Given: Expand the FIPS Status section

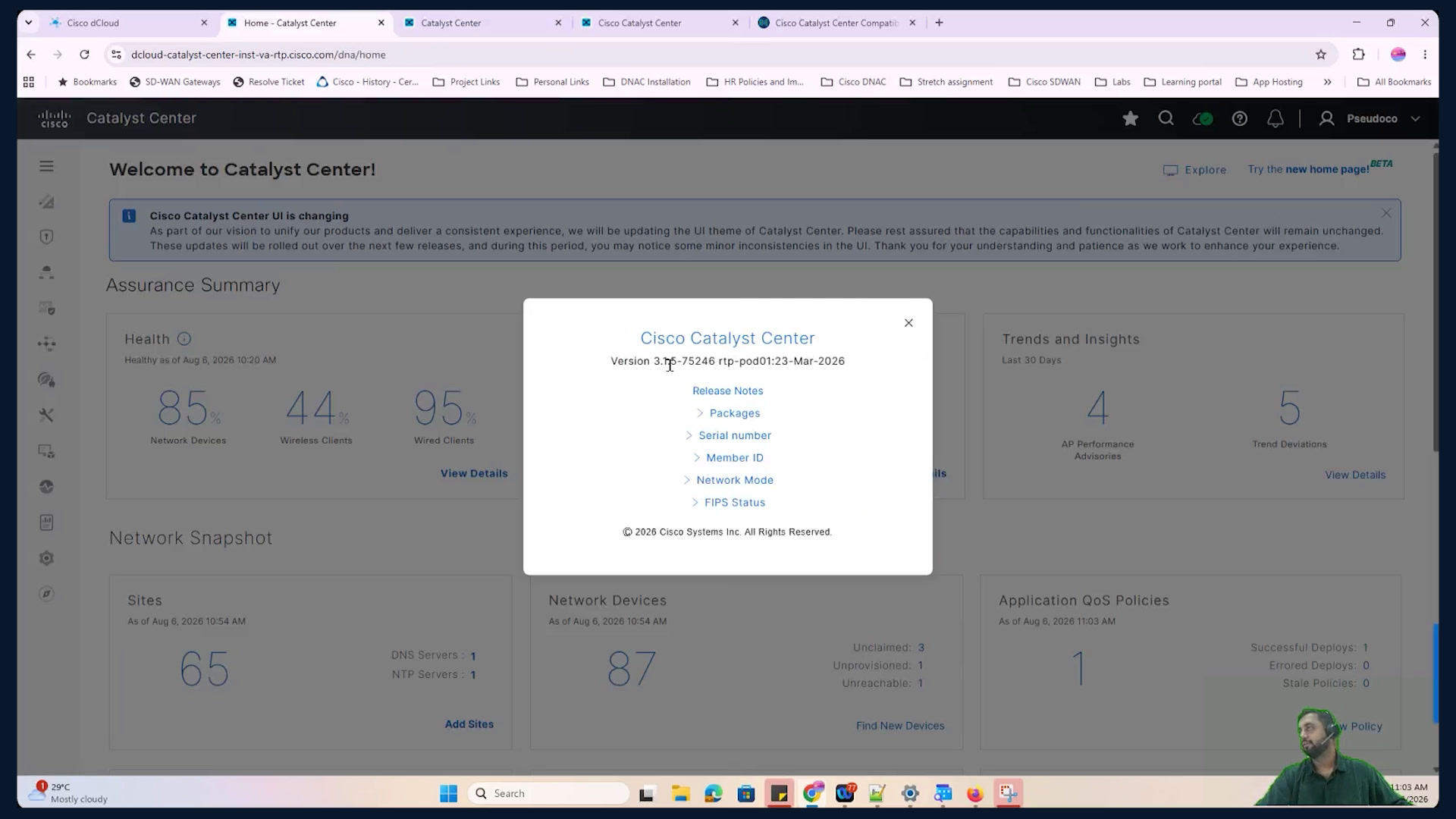Looking at the screenshot, I should pyautogui.click(x=728, y=503).
